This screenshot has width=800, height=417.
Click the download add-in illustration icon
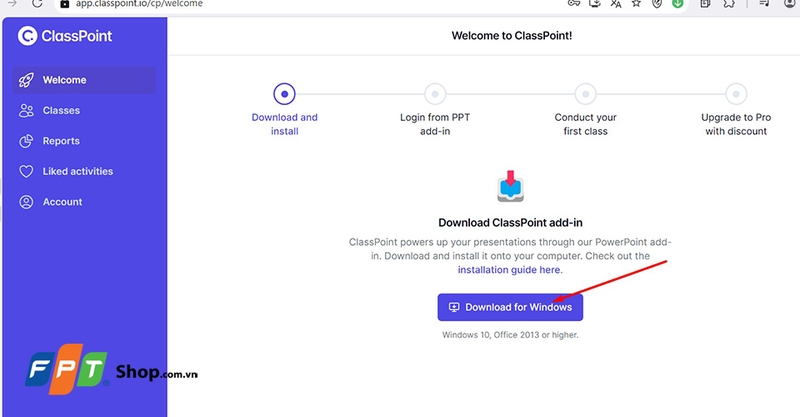point(510,187)
